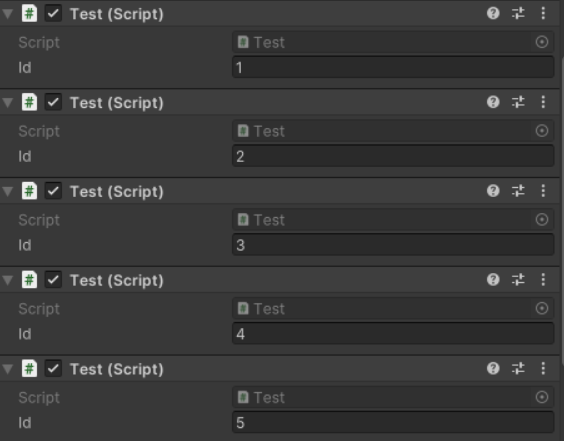Viewport: 564px width, 441px height.
Task: Click the Test script reference above Id 5
Action: (x=383, y=397)
